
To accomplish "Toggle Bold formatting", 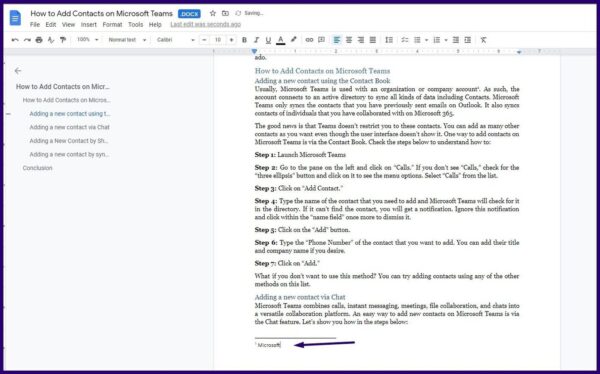I will click(244, 40).
